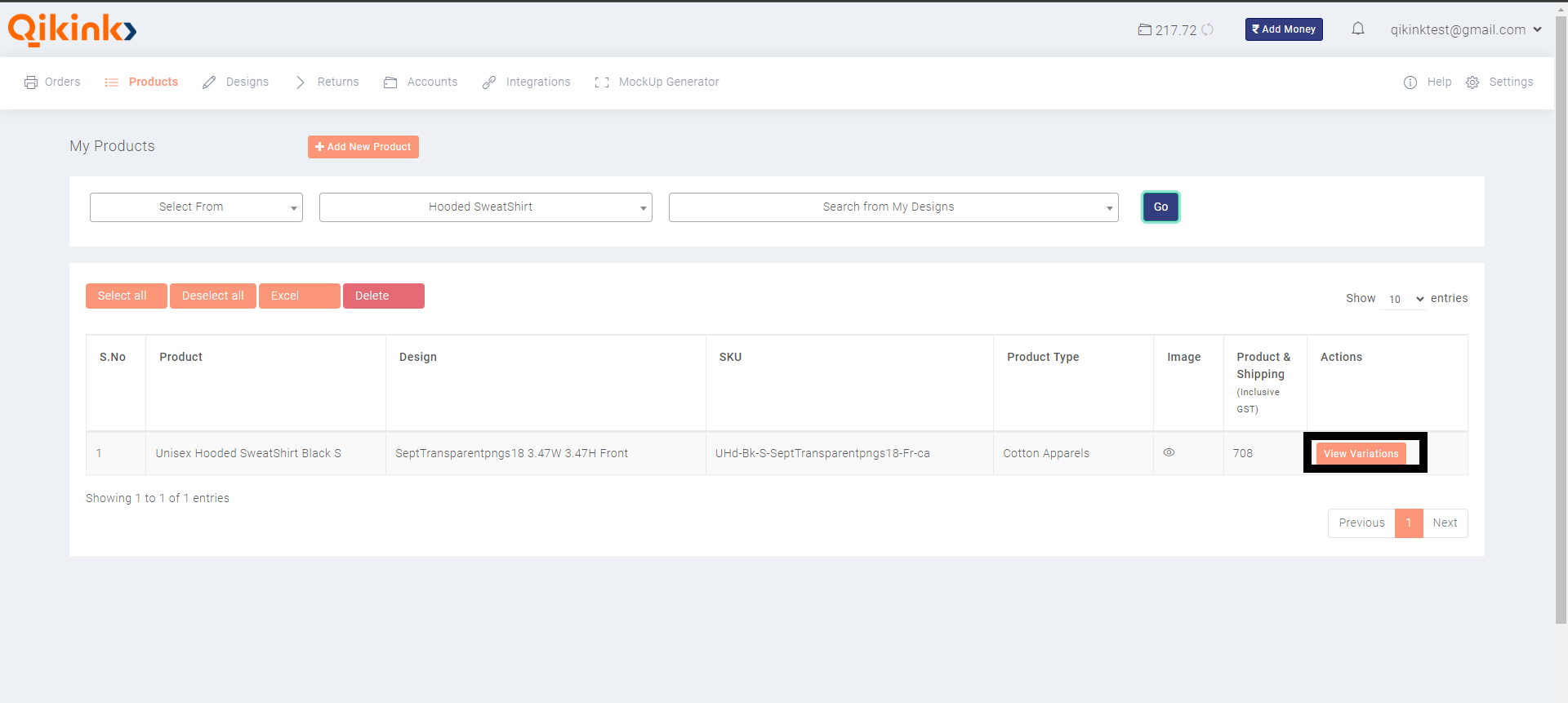Expand the Select From dropdown

coord(196,207)
